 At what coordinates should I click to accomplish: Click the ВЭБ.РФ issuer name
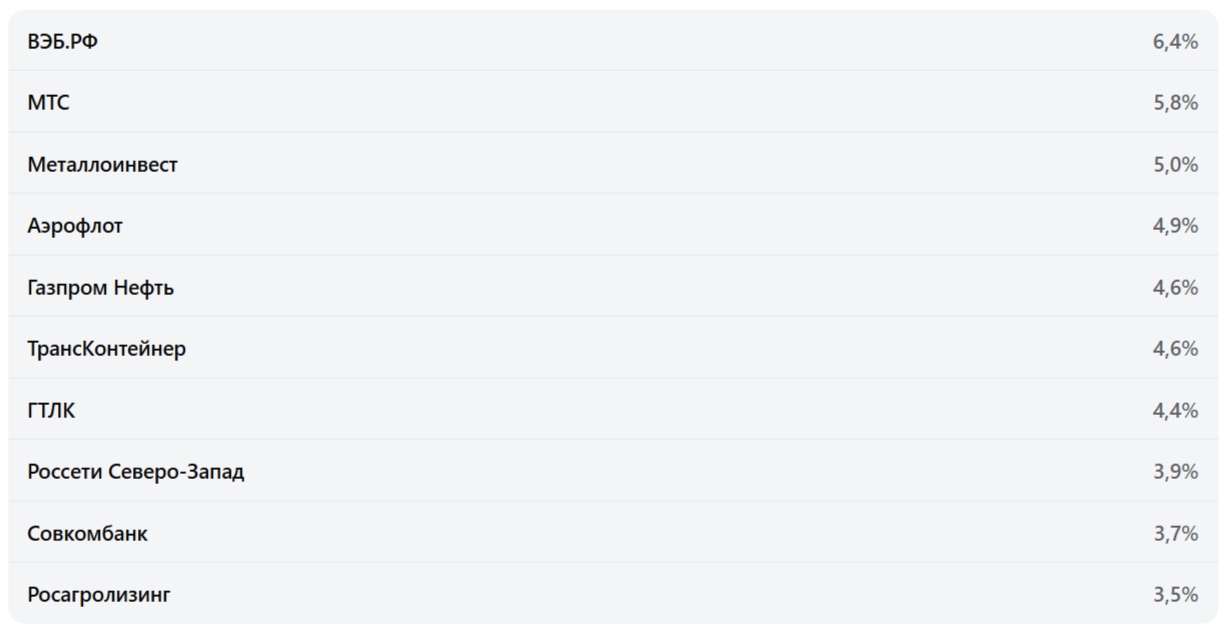pyautogui.click(x=63, y=41)
